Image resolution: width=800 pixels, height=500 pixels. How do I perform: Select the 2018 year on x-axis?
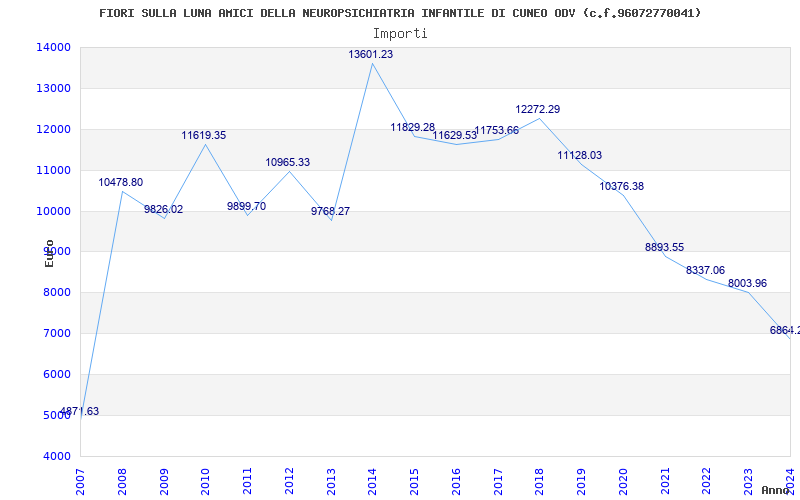click(539, 481)
